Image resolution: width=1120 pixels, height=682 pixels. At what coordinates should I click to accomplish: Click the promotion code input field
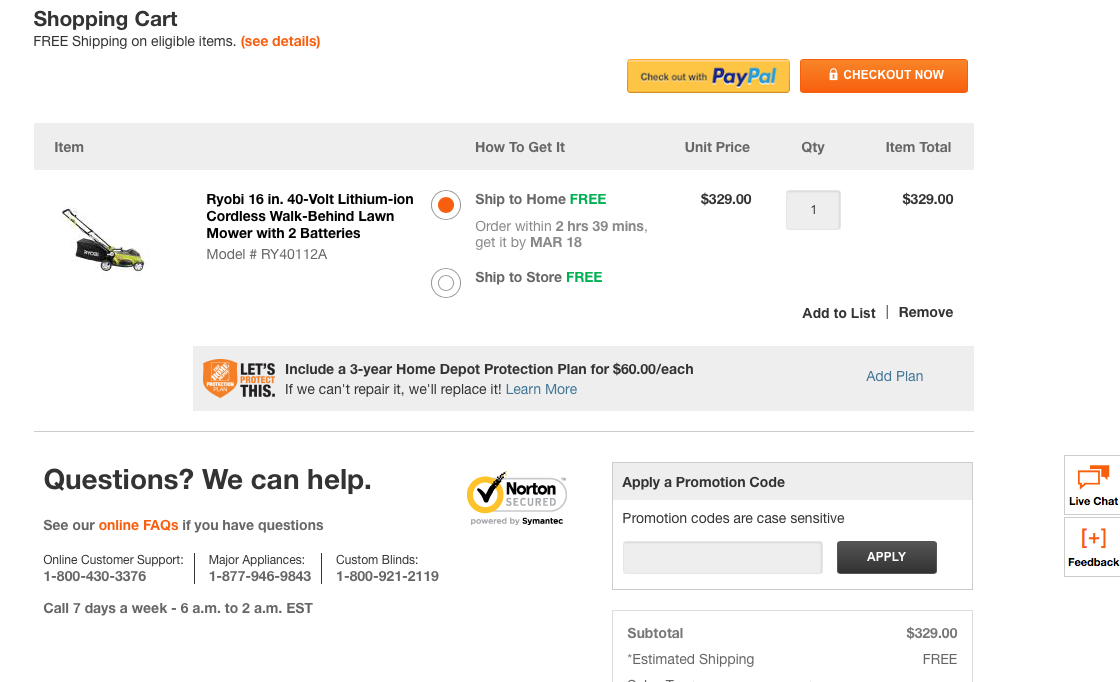[x=722, y=557]
